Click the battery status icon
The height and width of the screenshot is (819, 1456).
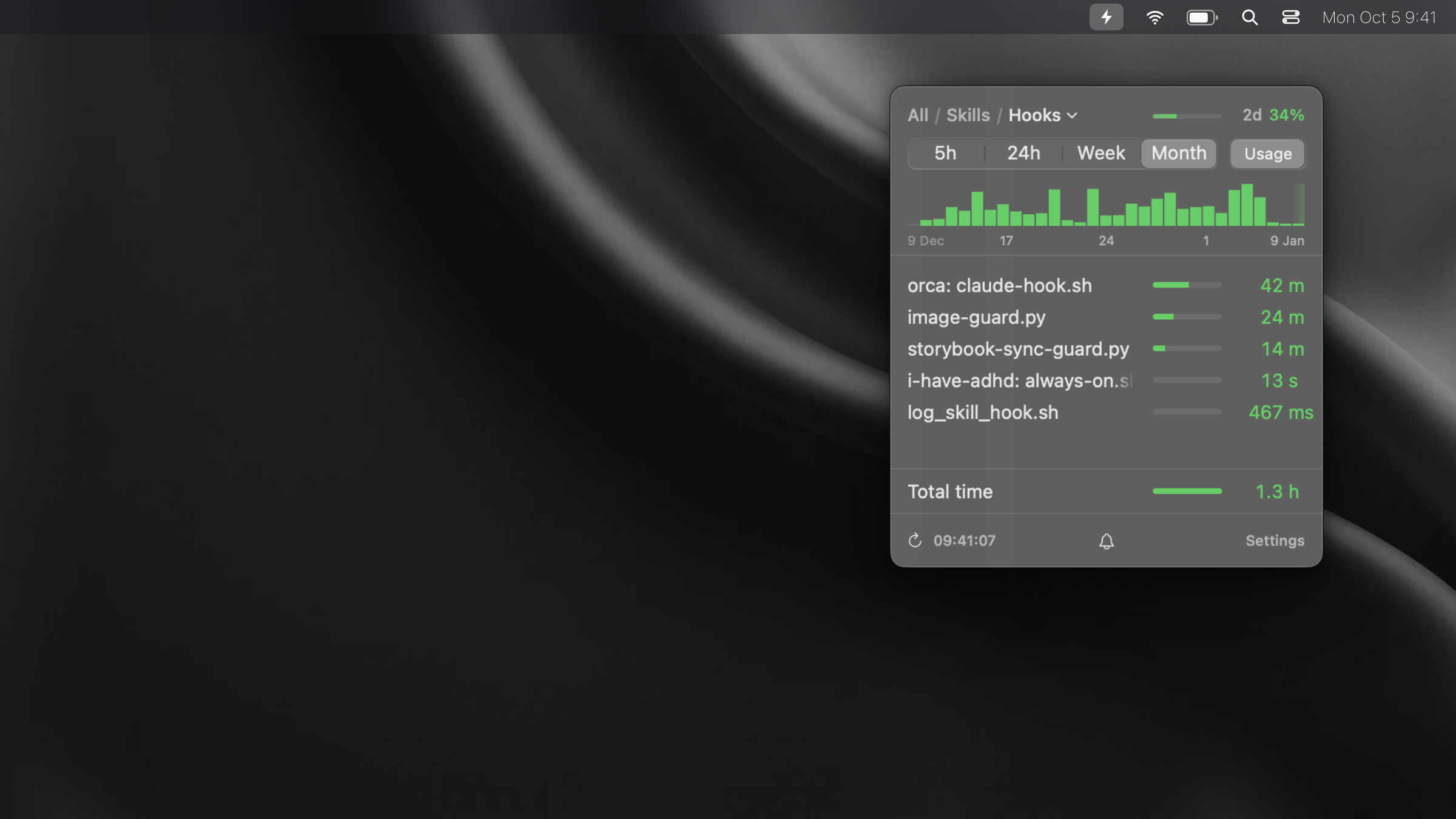(x=1202, y=17)
